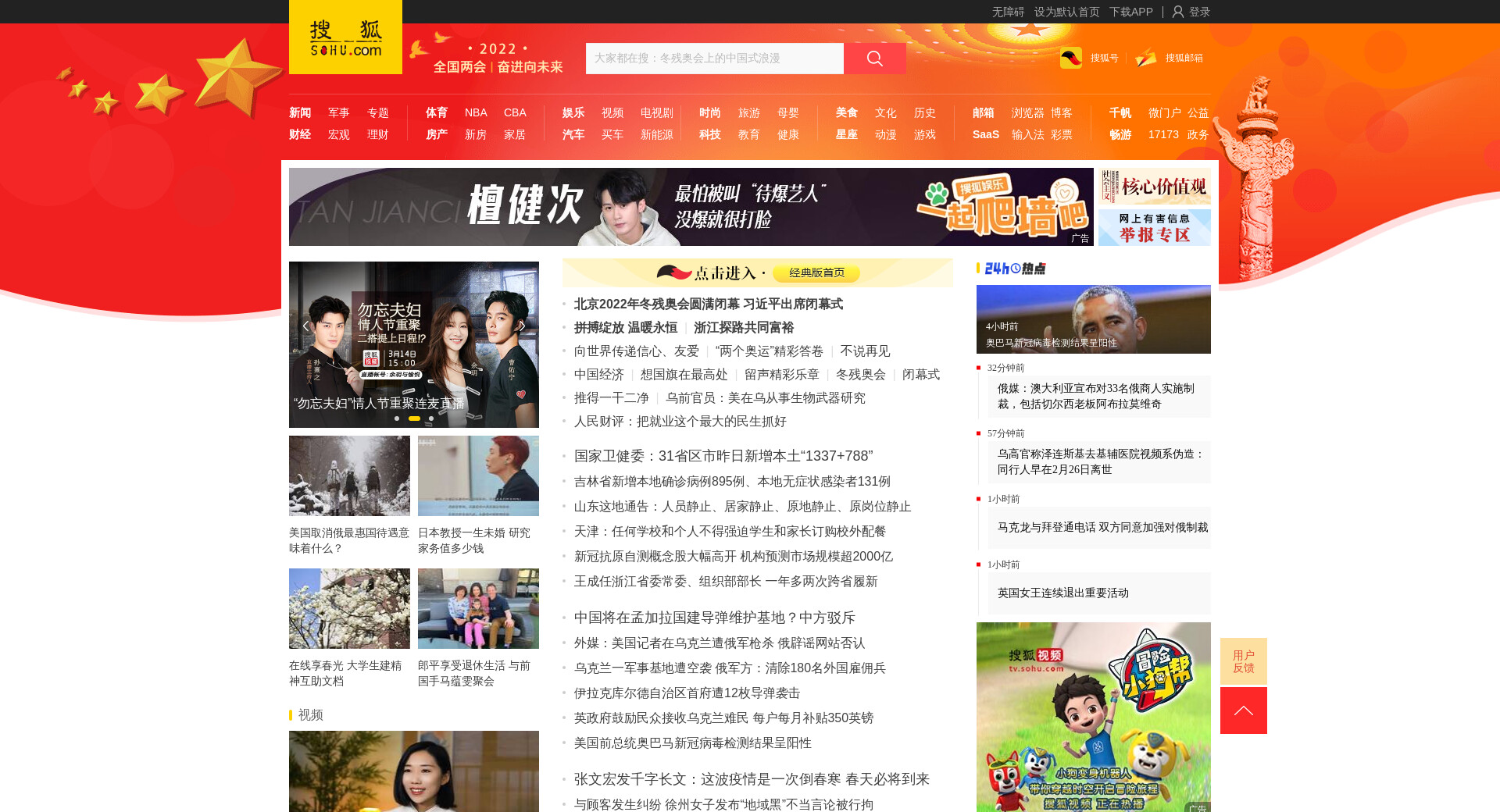Open the 电视剧 navigation link
Screen dimensions: 1500x812
(x=657, y=112)
